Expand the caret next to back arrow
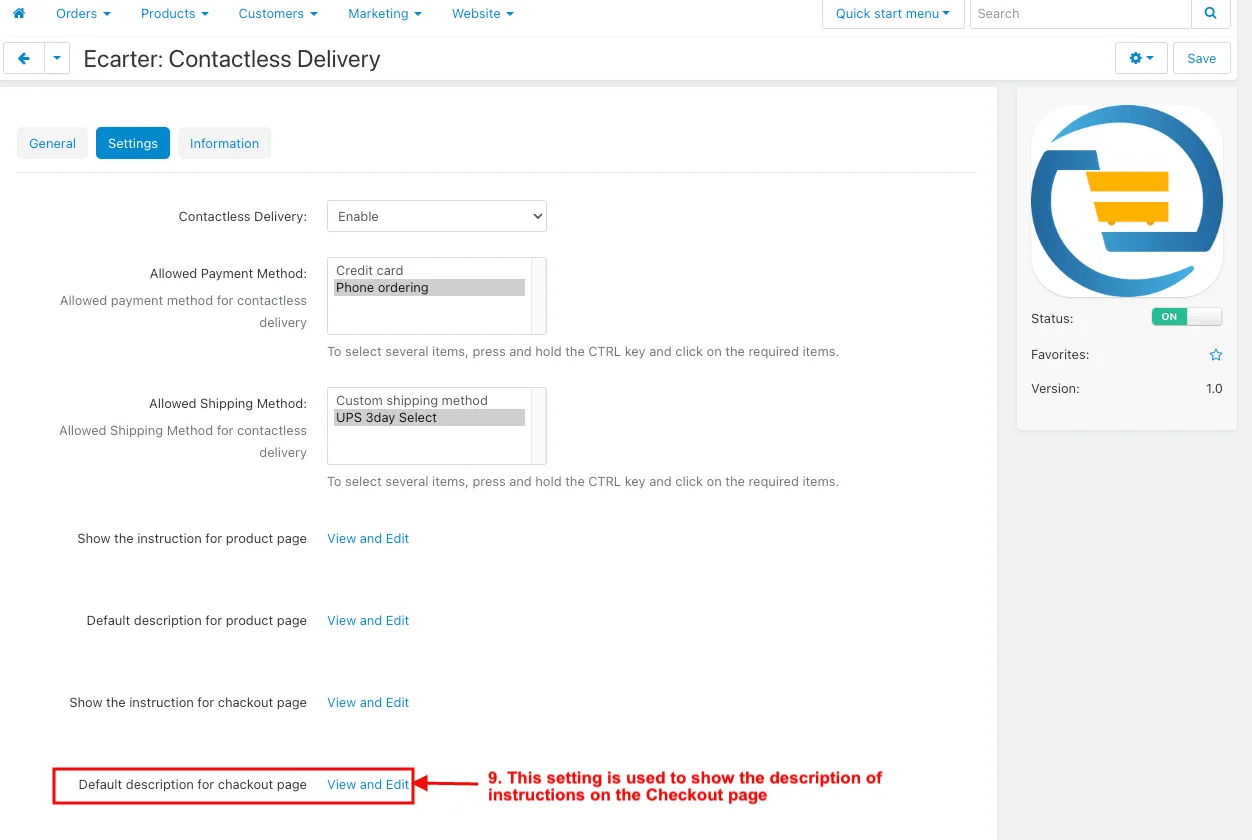The height and width of the screenshot is (840, 1252). click(x=57, y=58)
